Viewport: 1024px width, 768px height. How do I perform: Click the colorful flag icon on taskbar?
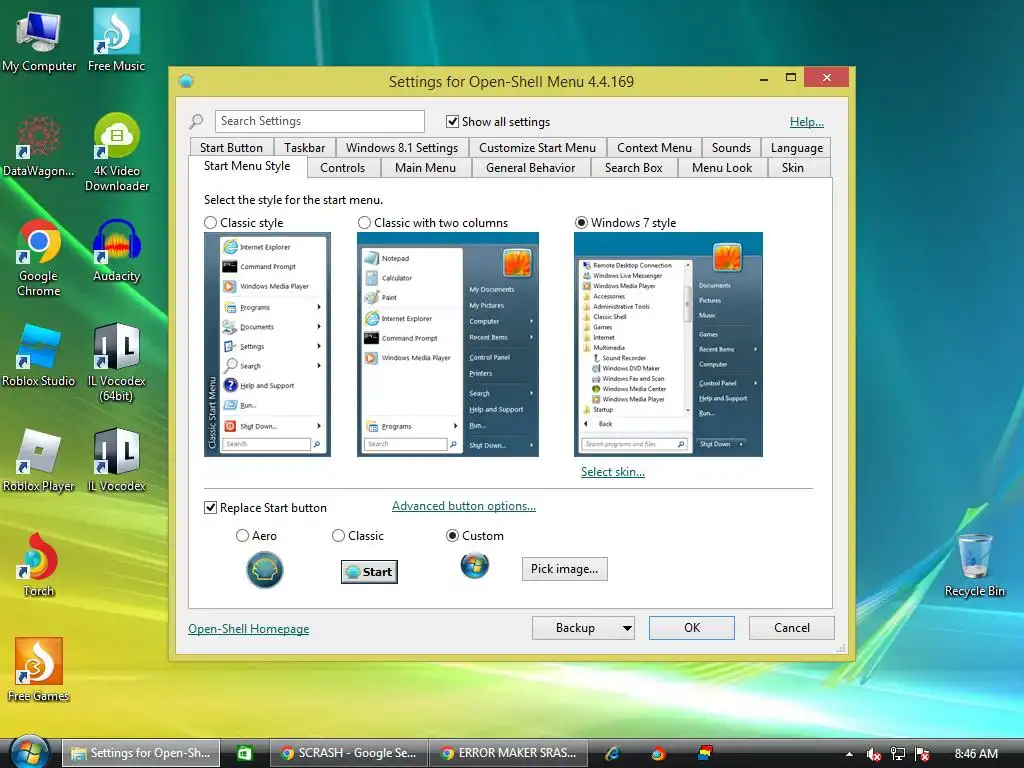click(705, 752)
